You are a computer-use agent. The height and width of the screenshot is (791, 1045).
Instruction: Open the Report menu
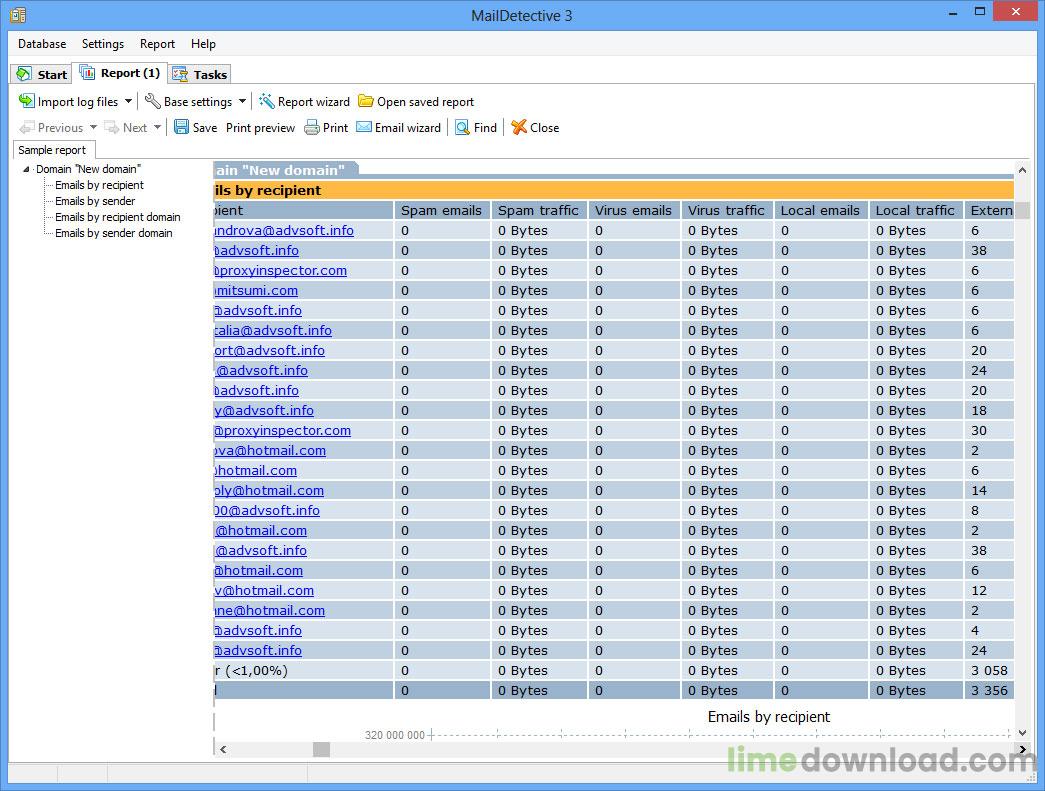[x=157, y=44]
